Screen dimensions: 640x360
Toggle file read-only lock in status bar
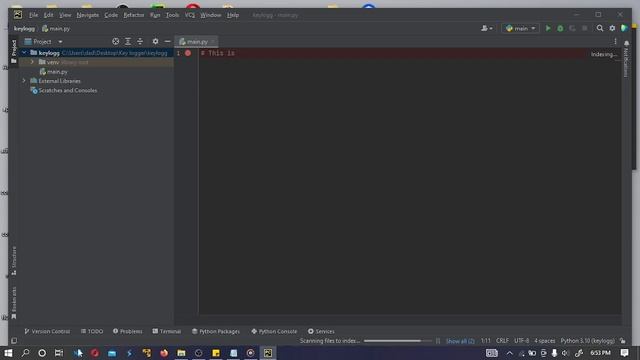click(622, 341)
